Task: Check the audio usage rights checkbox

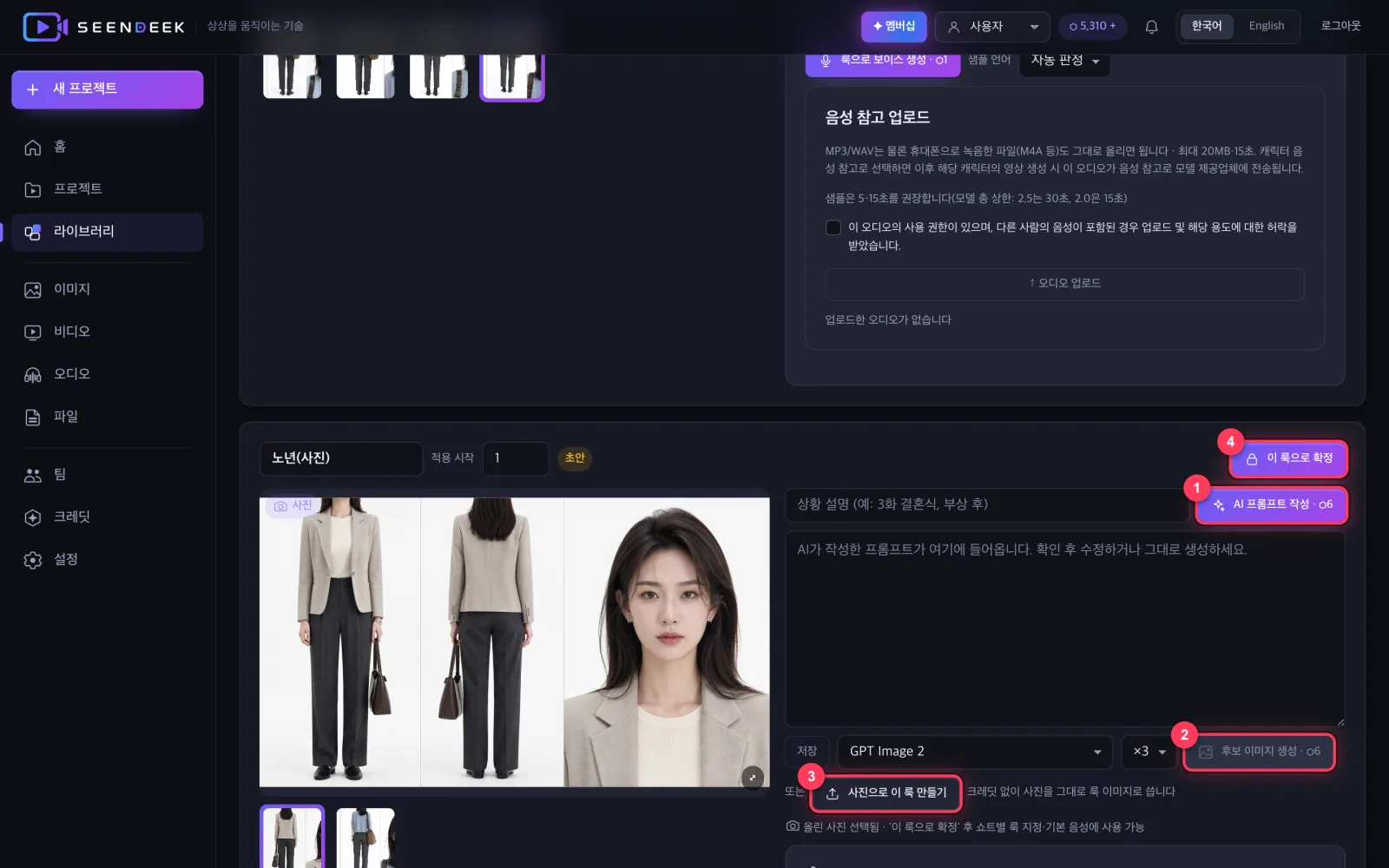Action: (x=833, y=228)
